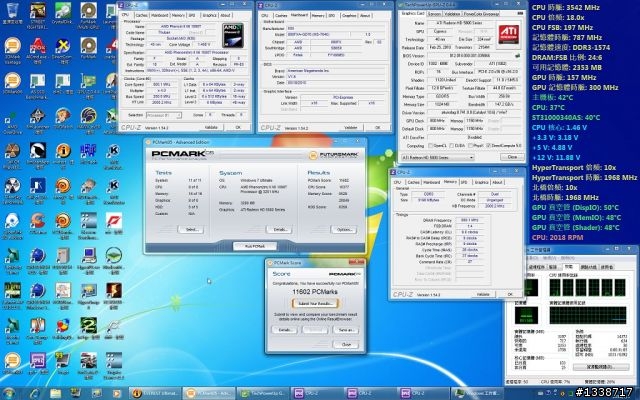The image size is (640, 400).
Task: Toggle CUDA checkbox in GPU-Z
Action: click(450, 146)
